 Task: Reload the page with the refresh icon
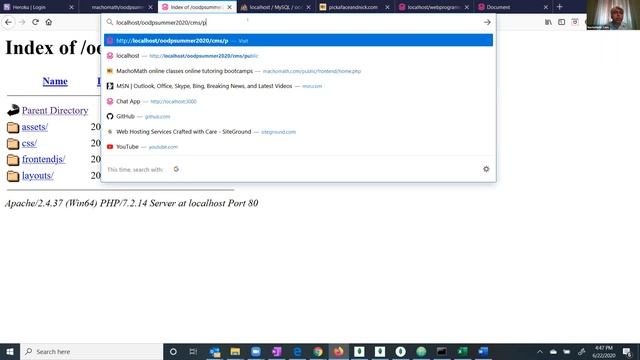click(35, 22)
